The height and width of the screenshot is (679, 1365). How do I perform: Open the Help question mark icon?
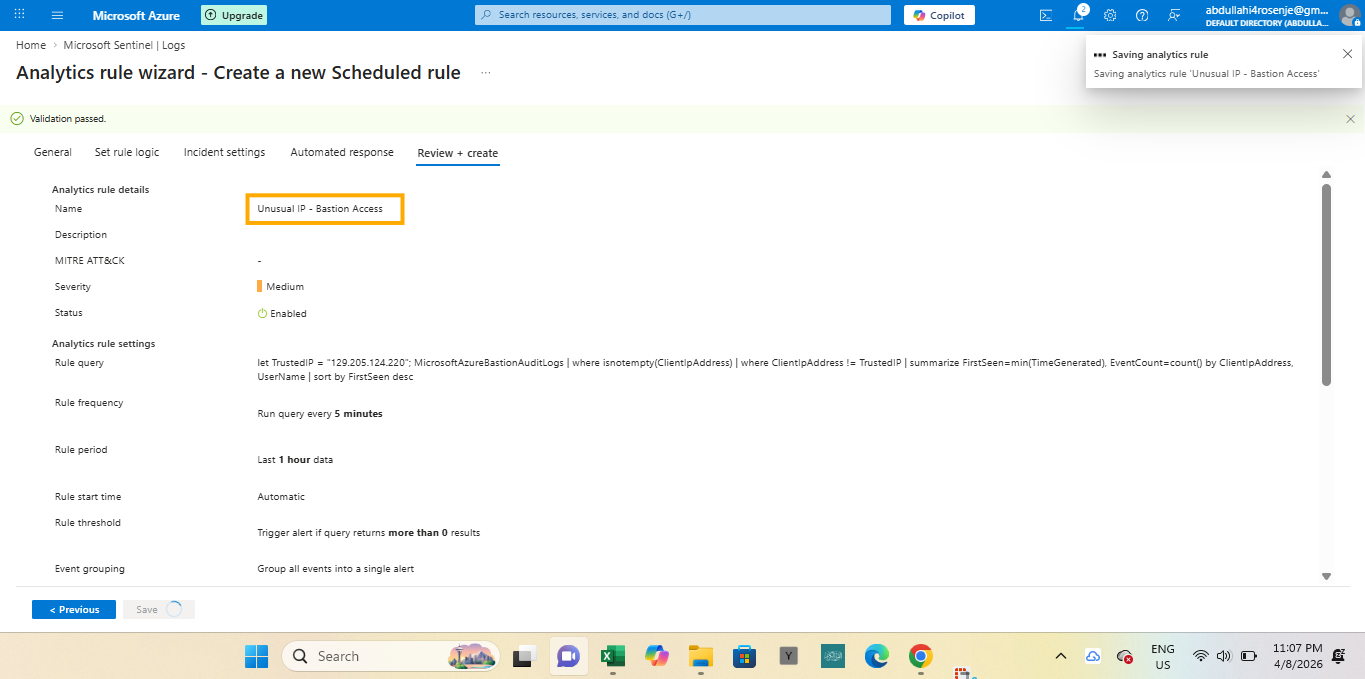[x=1142, y=15]
